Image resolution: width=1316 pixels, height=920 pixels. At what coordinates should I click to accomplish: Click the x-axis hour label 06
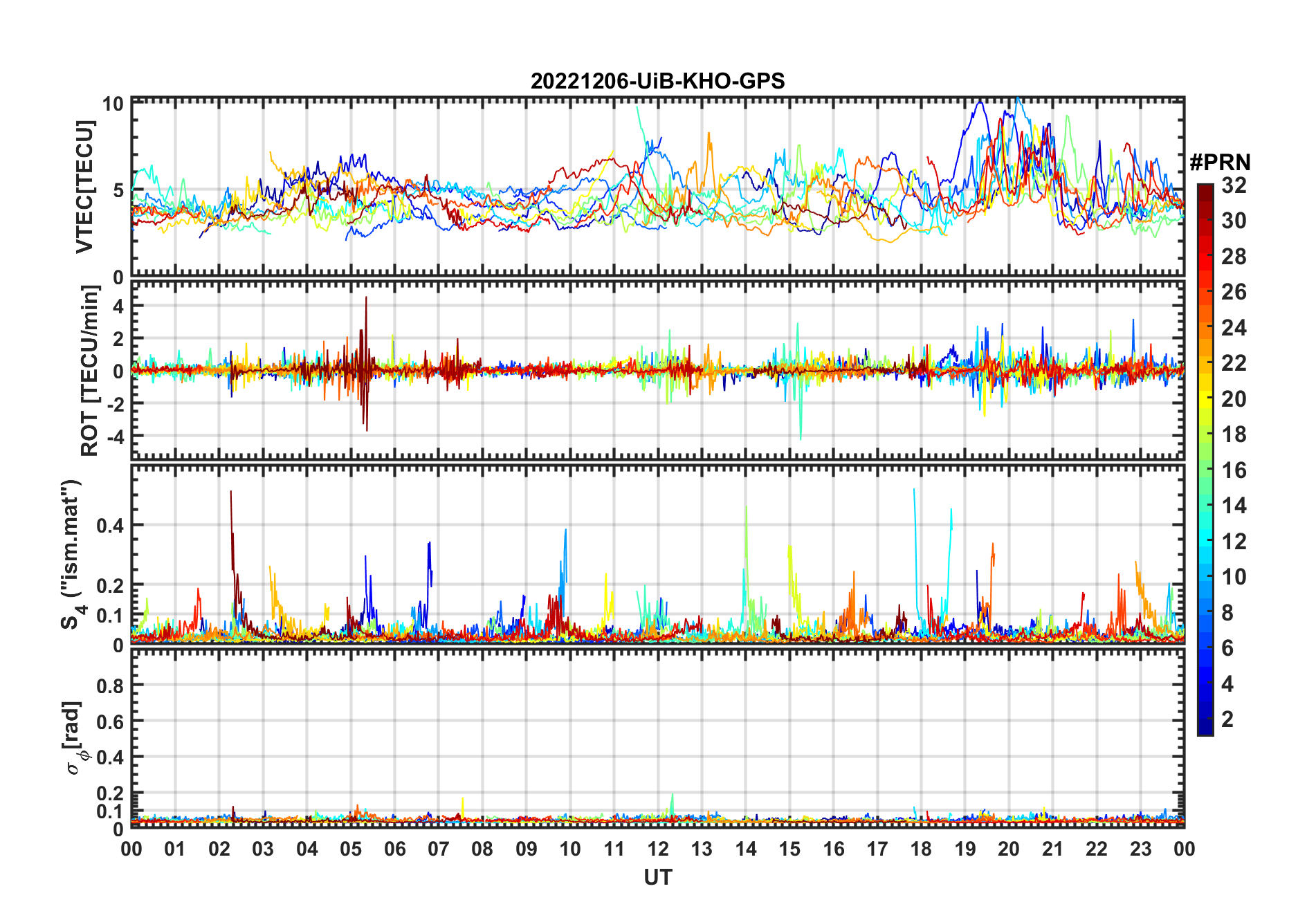(x=395, y=849)
